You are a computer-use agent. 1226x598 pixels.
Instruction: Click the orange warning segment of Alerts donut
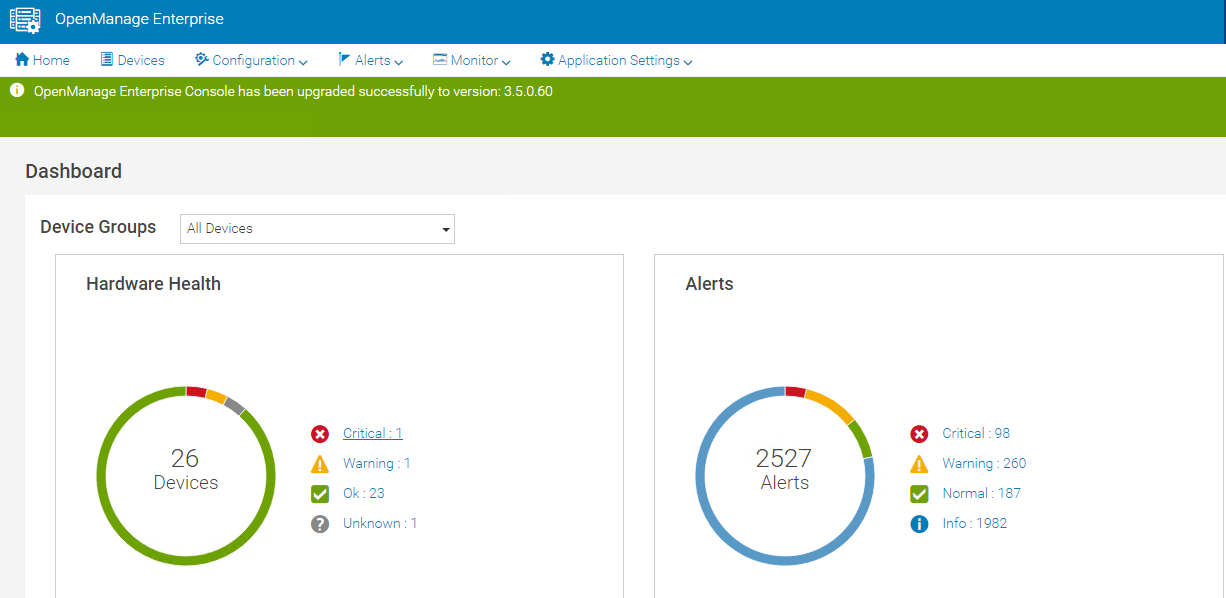[x=830, y=405]
